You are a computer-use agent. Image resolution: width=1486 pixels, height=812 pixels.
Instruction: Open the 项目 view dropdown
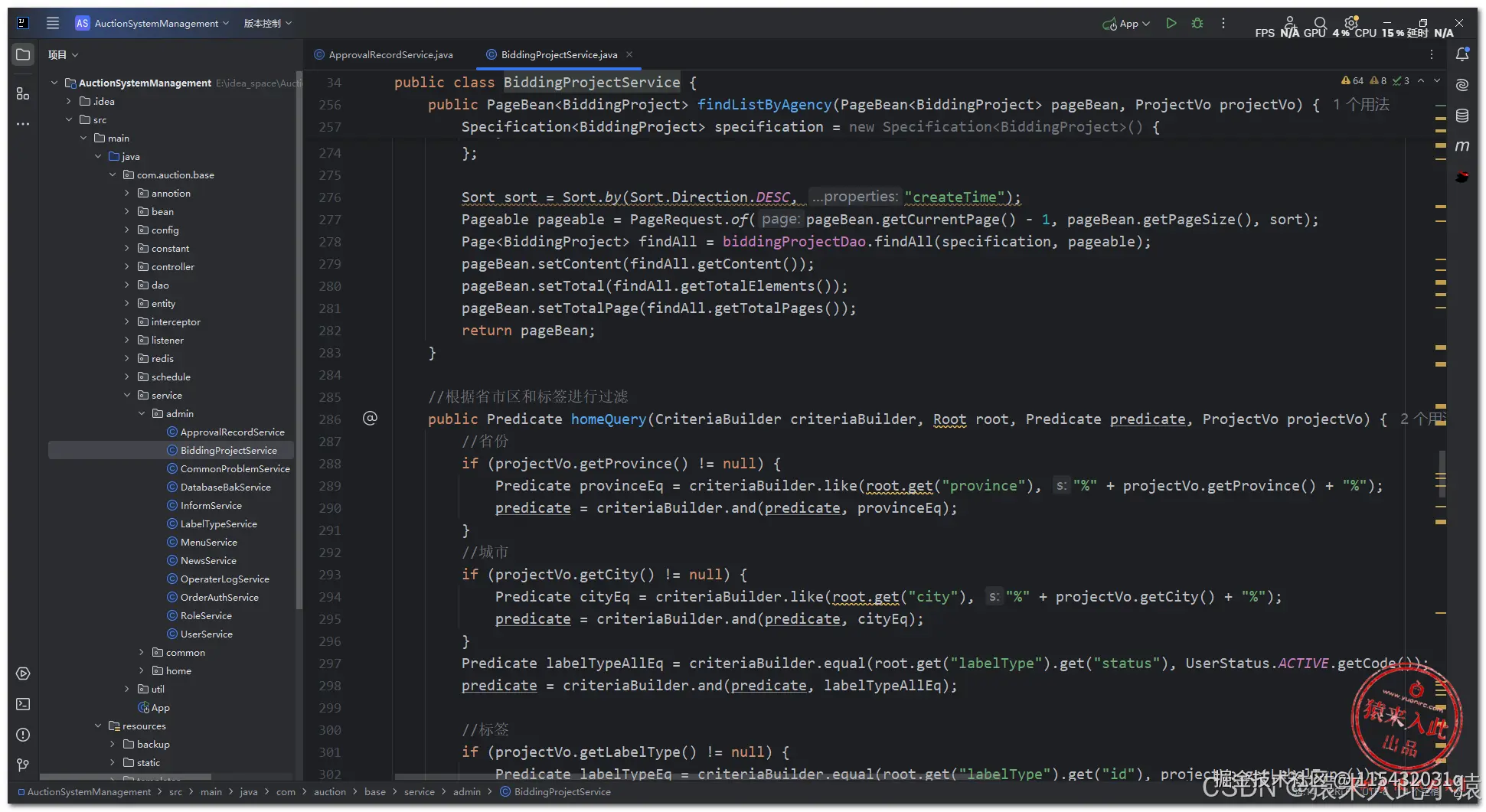click(63, 54)
